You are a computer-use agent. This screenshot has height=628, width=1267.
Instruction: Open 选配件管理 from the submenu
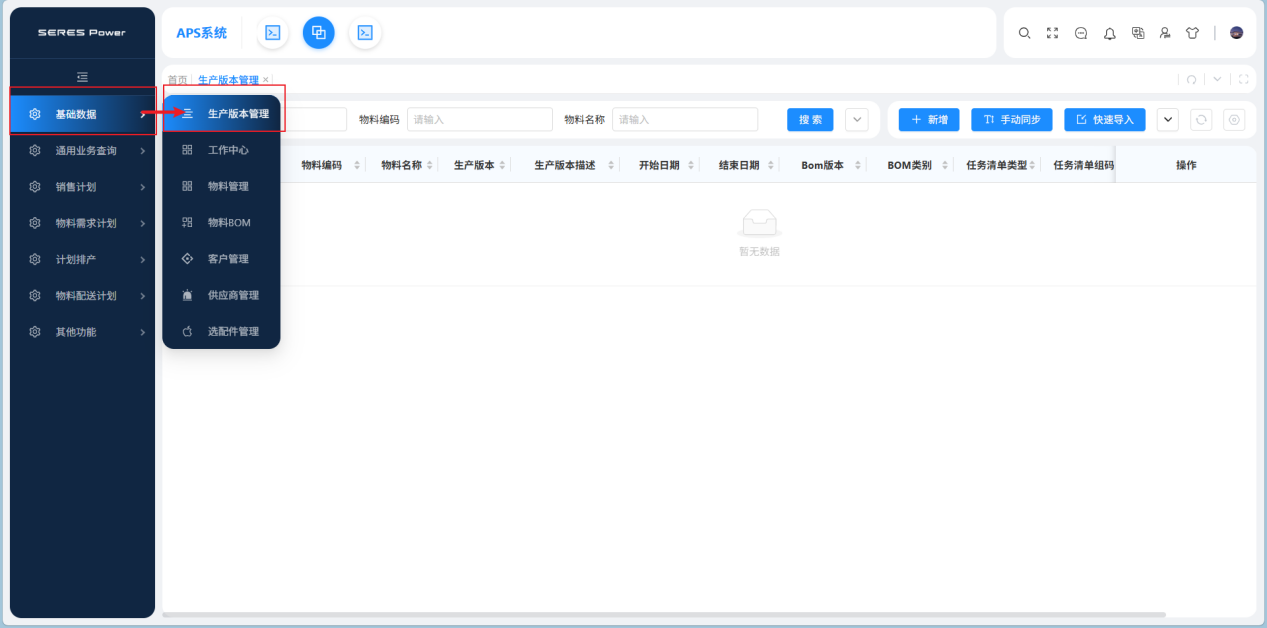[222, 331]
